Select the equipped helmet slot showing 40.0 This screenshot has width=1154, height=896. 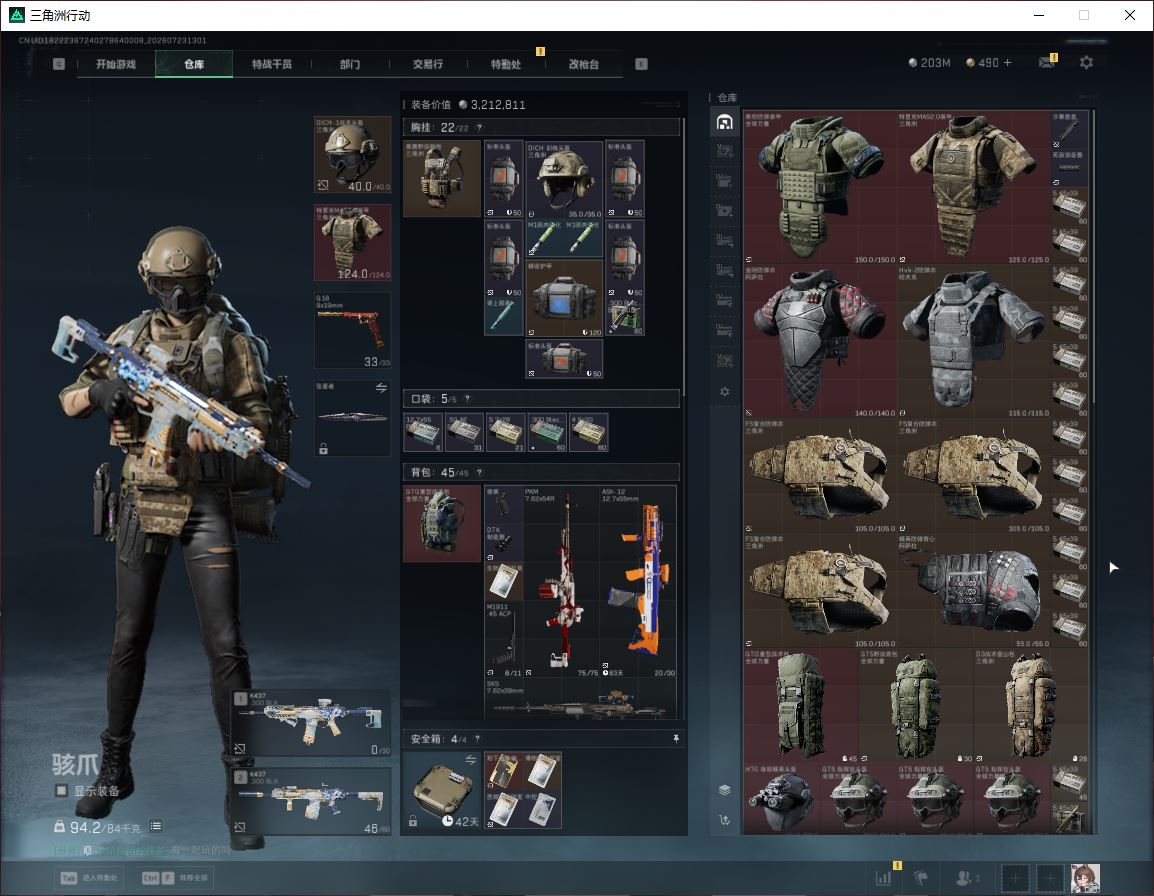coord(353,155)
